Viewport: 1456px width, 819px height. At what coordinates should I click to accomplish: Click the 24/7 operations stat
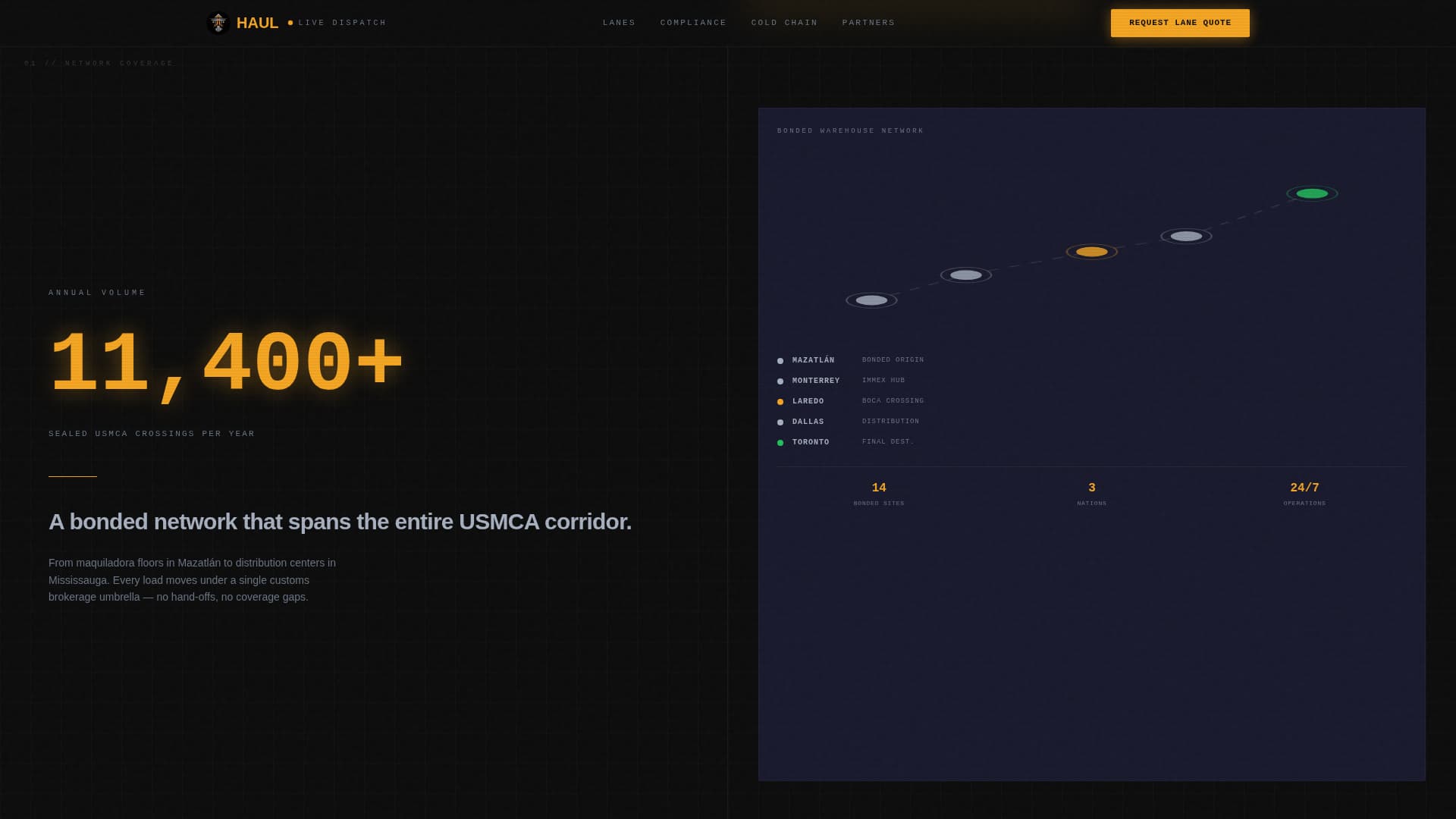pyautogui.click(x=1304, y=494)
